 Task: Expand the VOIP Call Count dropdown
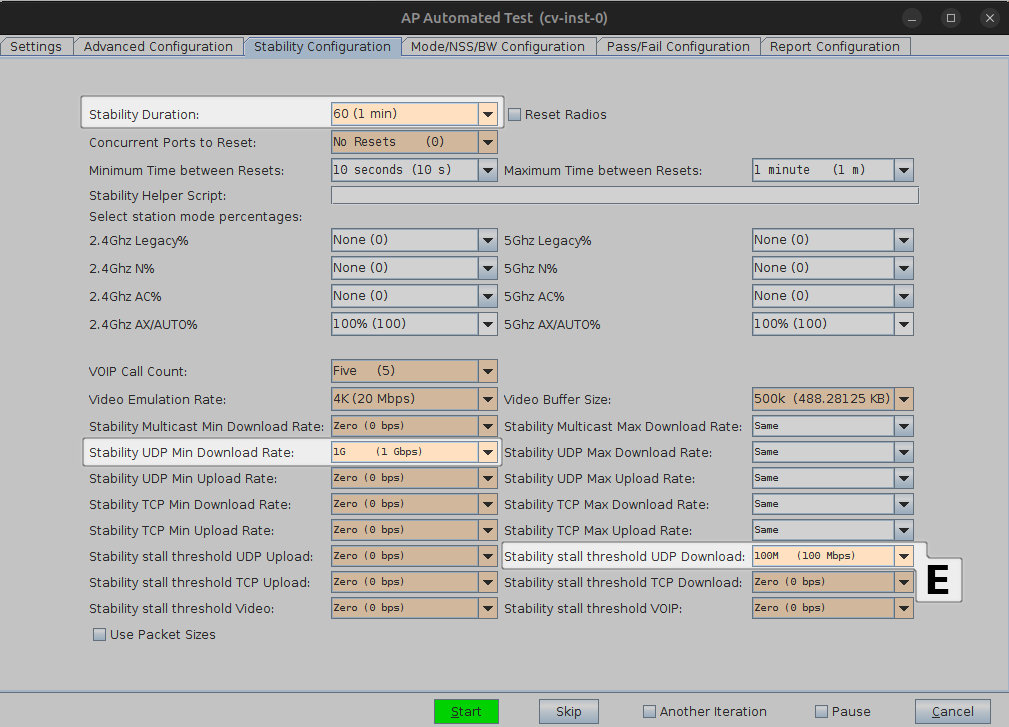(487, 371)
